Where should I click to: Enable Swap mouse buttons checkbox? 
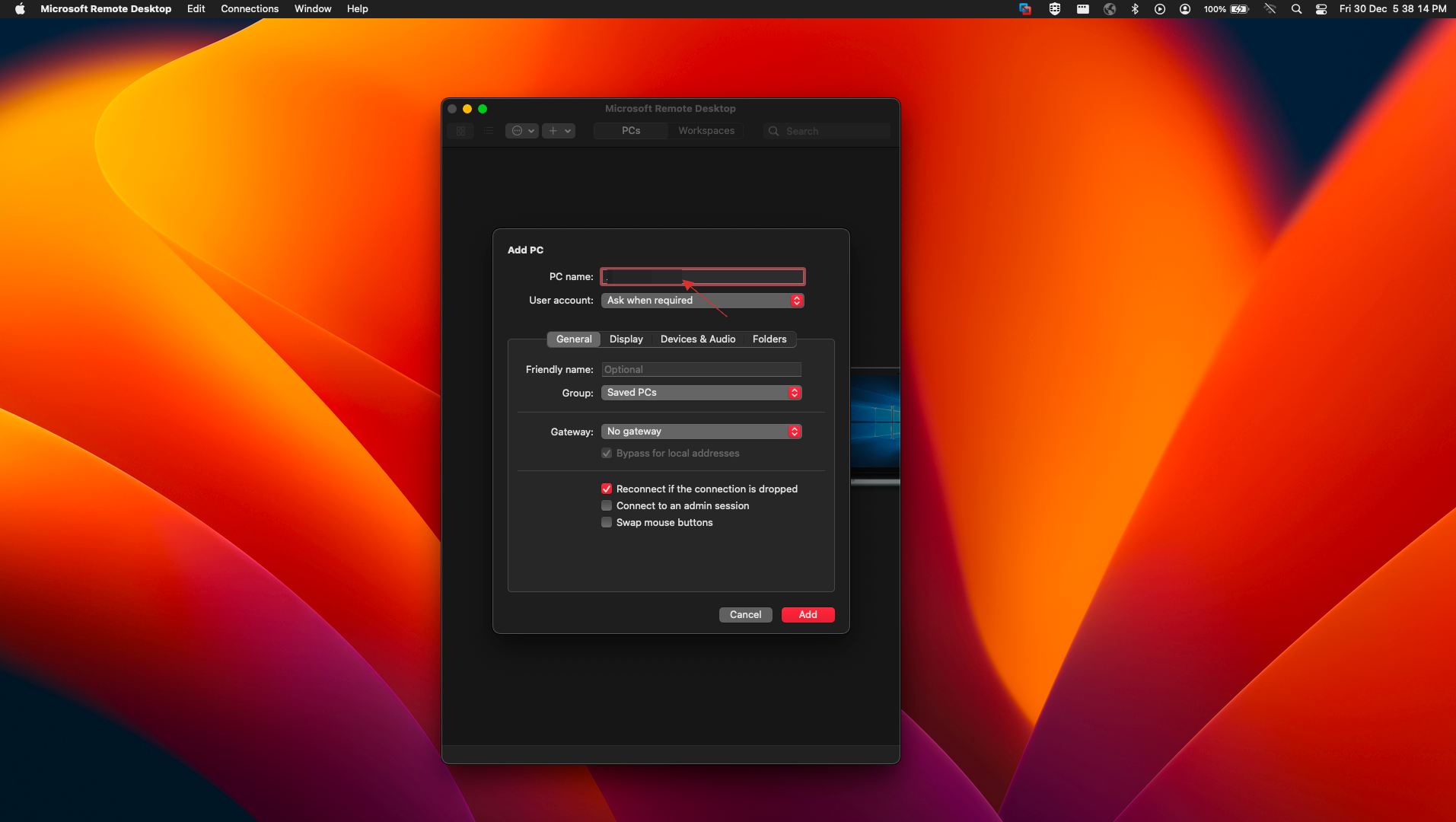607,523
